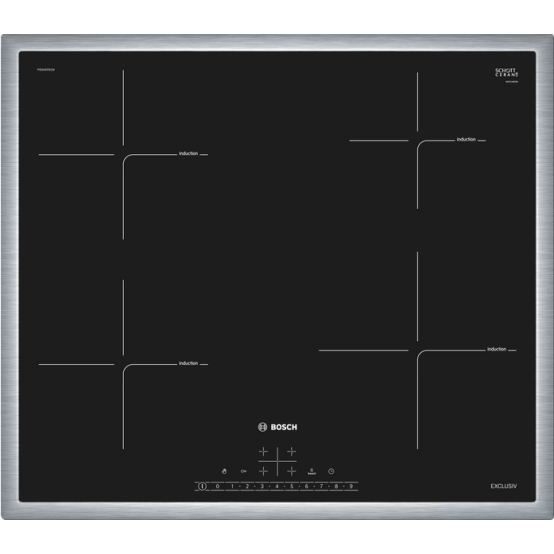Tap the PowerBoost icon
554x554 pixels.
tap(312, 471)
